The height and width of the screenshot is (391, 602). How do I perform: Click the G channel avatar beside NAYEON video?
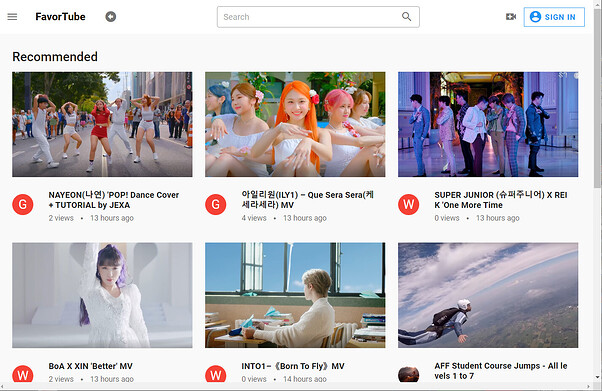[x=23, y=204]
